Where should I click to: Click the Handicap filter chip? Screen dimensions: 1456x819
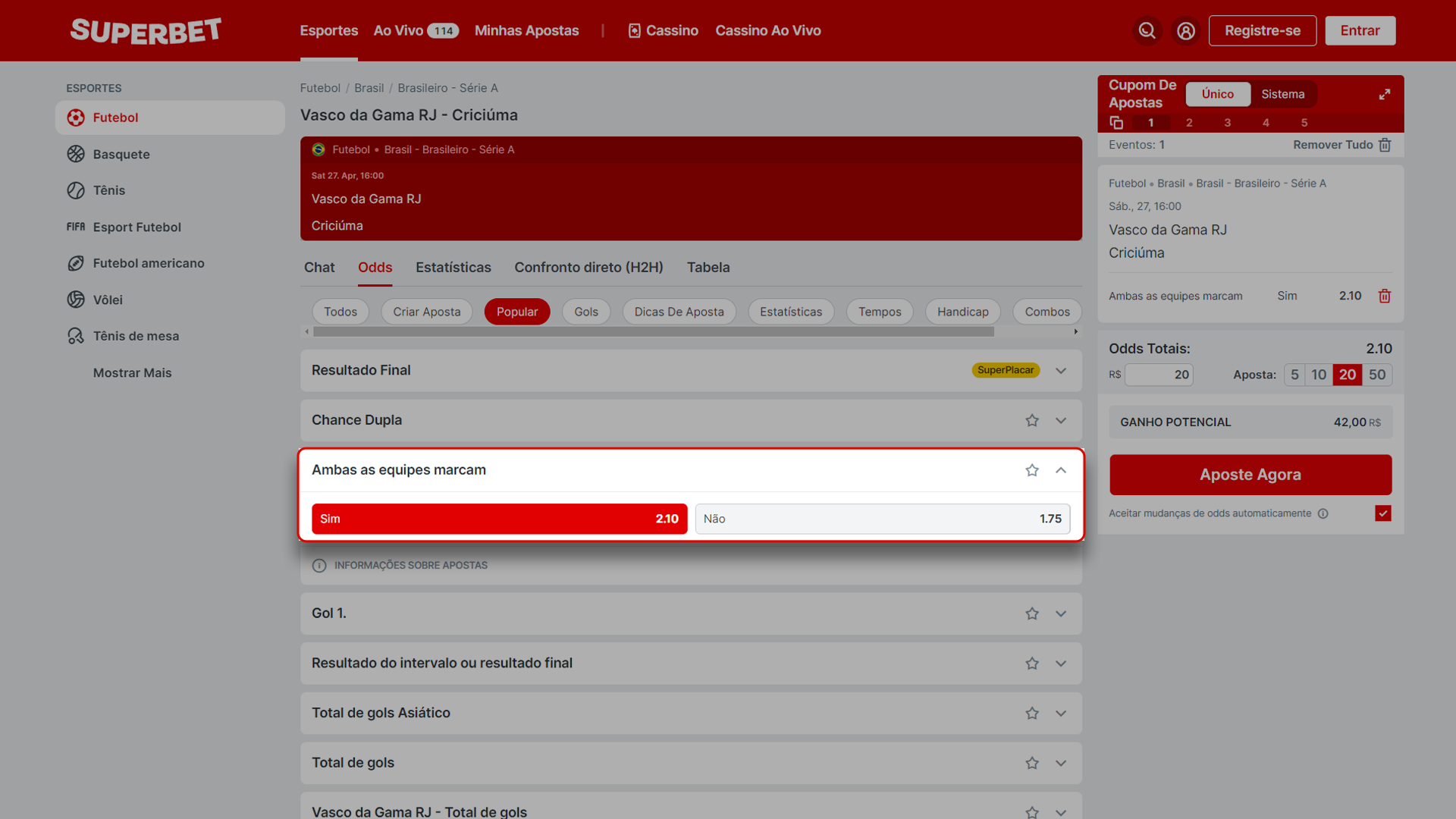[x=962, y=312]
